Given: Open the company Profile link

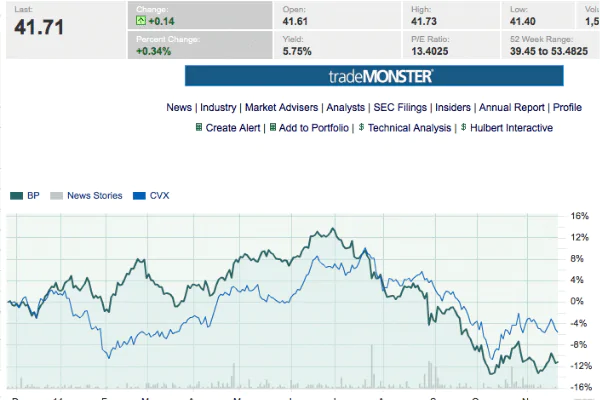Looking at the screenshot, I should 567,108.
